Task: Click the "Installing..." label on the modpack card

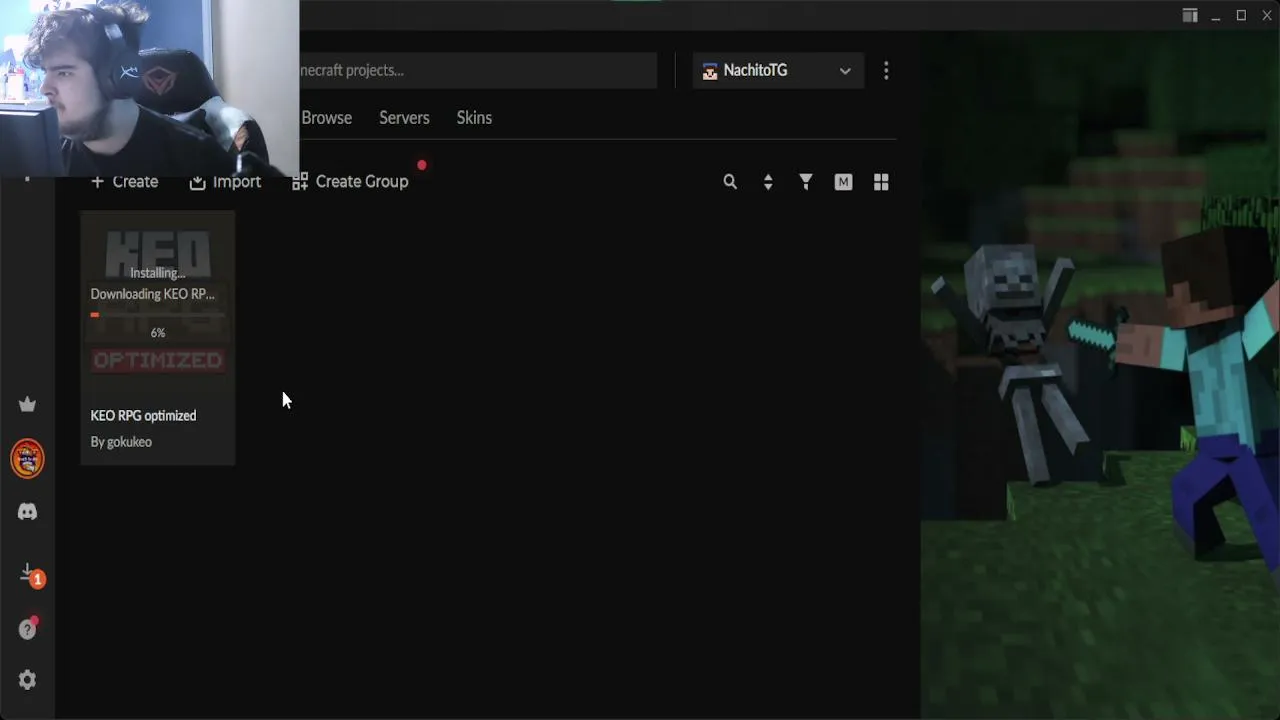Action: pyautogui.click(x=158, y=272)
